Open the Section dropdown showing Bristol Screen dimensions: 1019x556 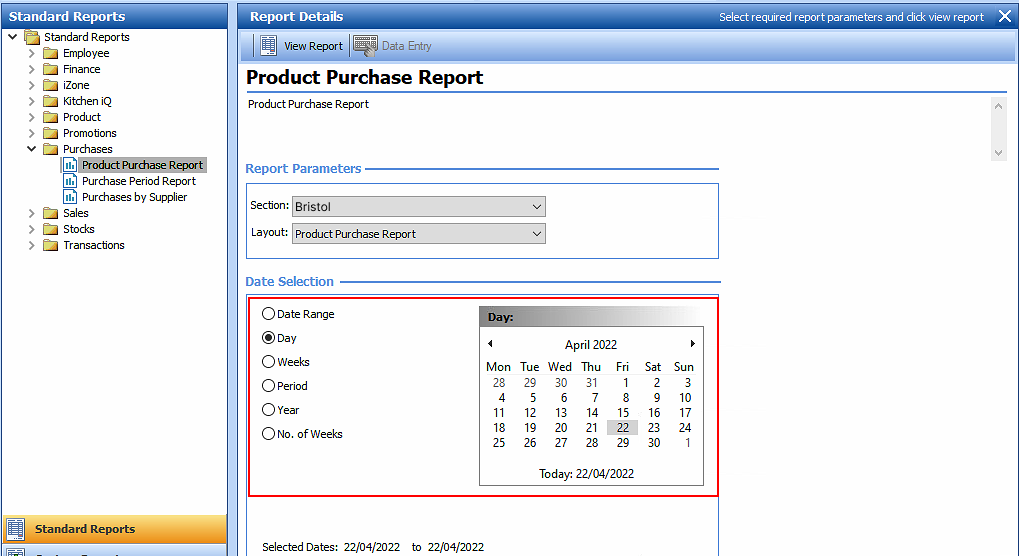418,207
